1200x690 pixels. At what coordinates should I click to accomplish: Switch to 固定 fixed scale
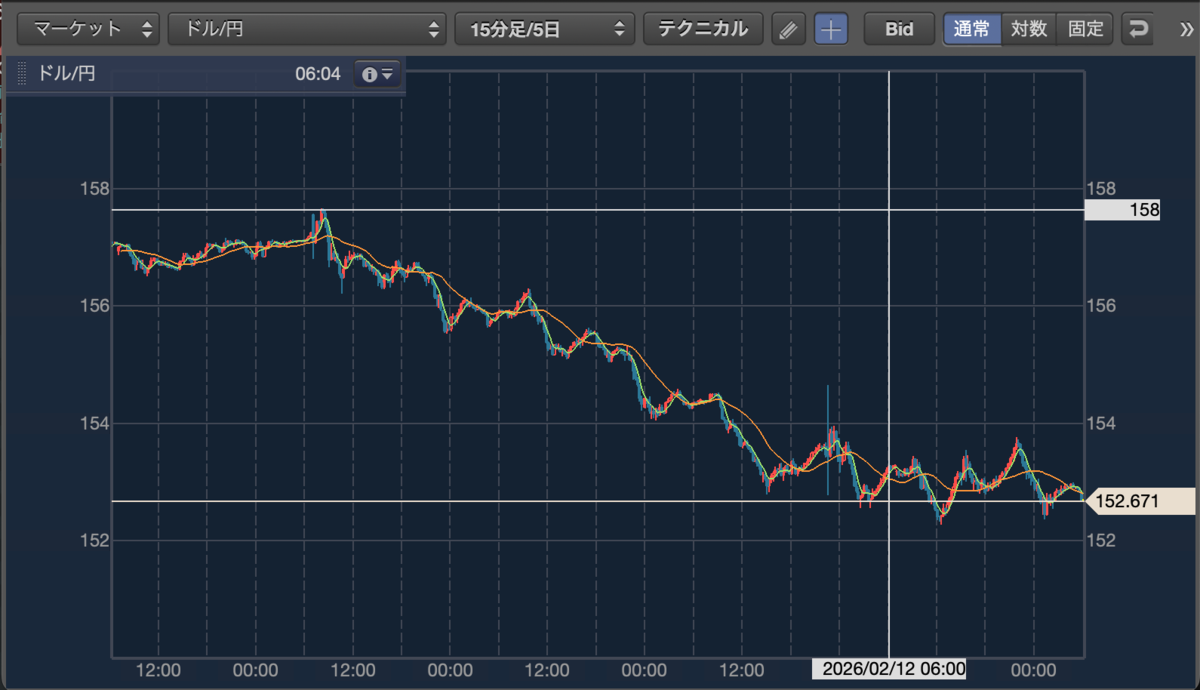(1085, 29)
